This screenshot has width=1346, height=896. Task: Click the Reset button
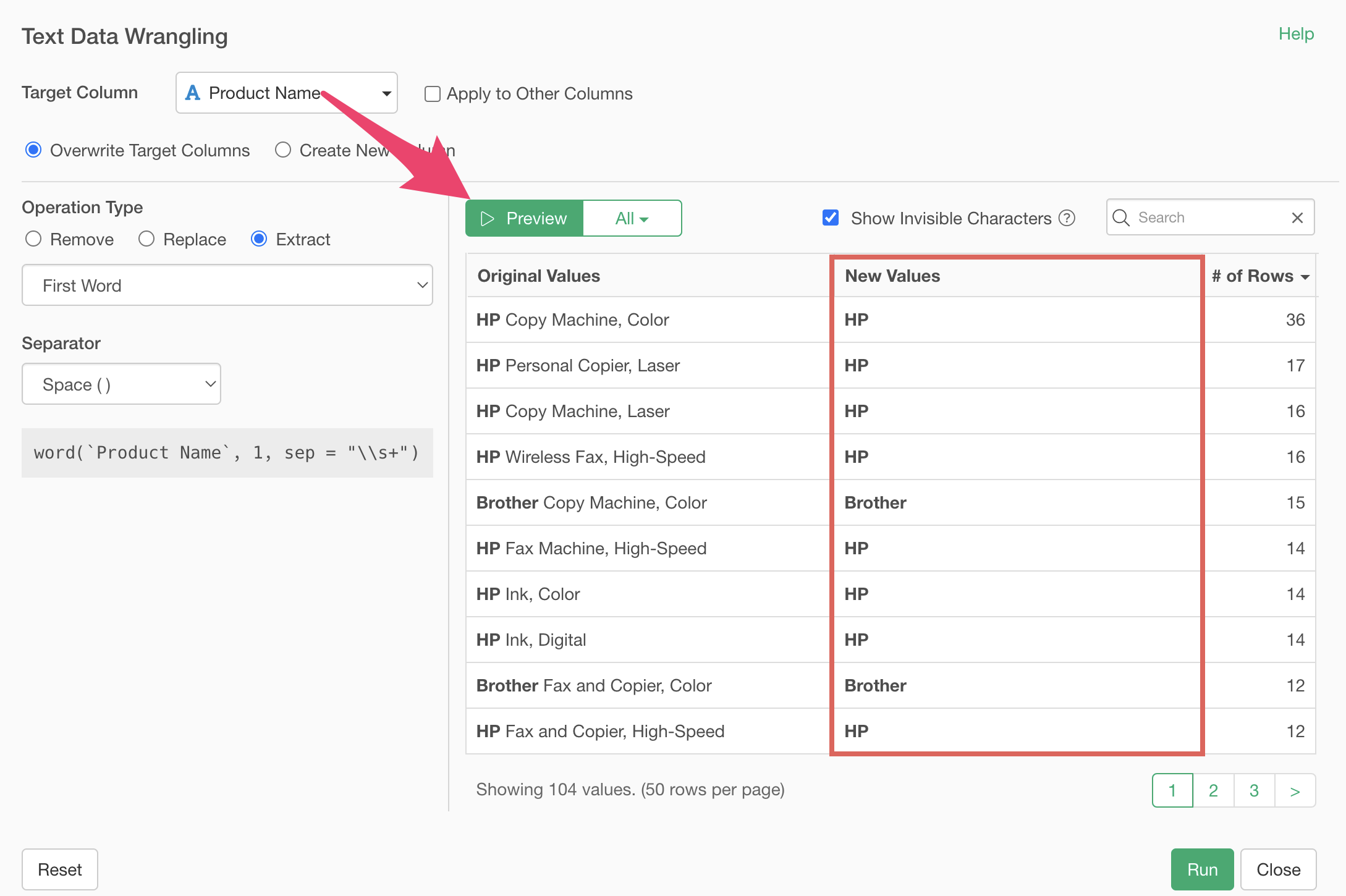point(60,869)
